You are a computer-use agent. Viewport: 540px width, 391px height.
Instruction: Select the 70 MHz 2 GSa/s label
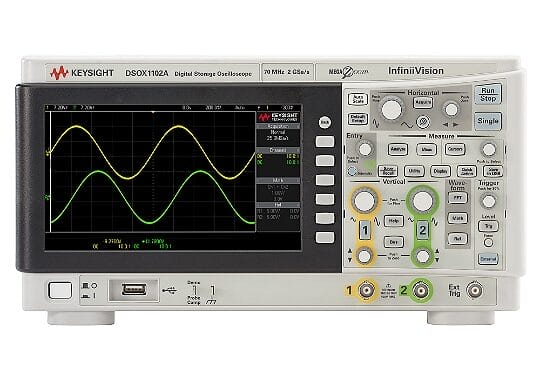click(287, 72)
